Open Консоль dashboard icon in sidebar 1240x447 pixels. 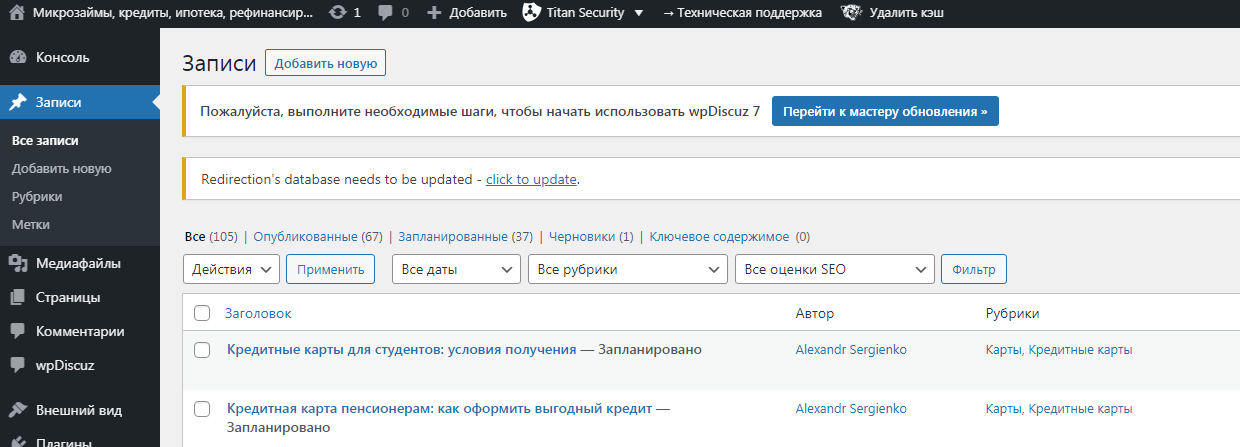click(x=17, y=57)
